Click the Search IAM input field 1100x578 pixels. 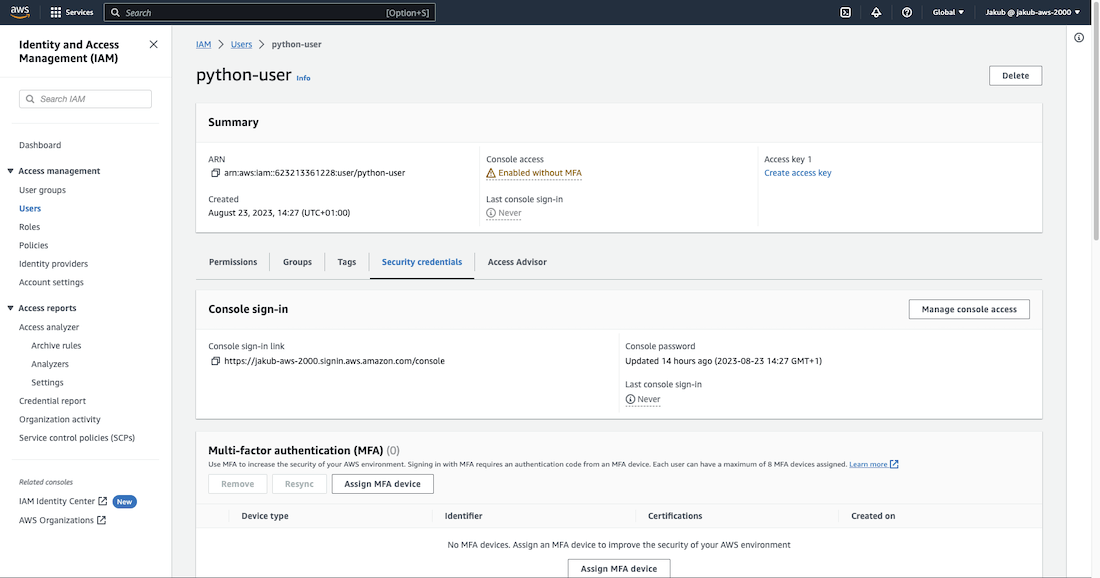click(86, 99)
